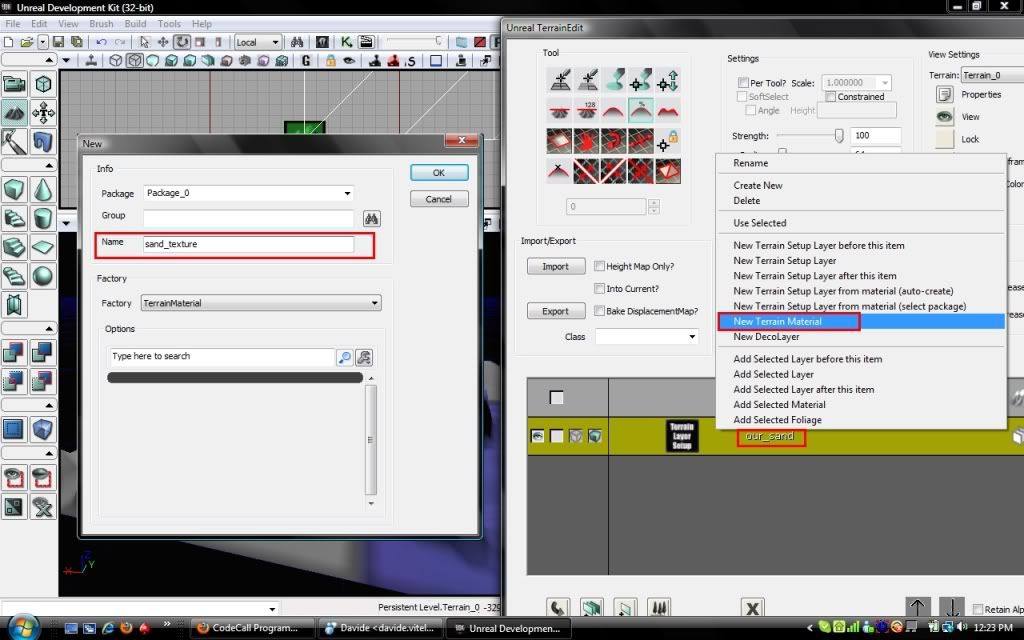Check the Per Tool? checkbox

click(743, 83)
